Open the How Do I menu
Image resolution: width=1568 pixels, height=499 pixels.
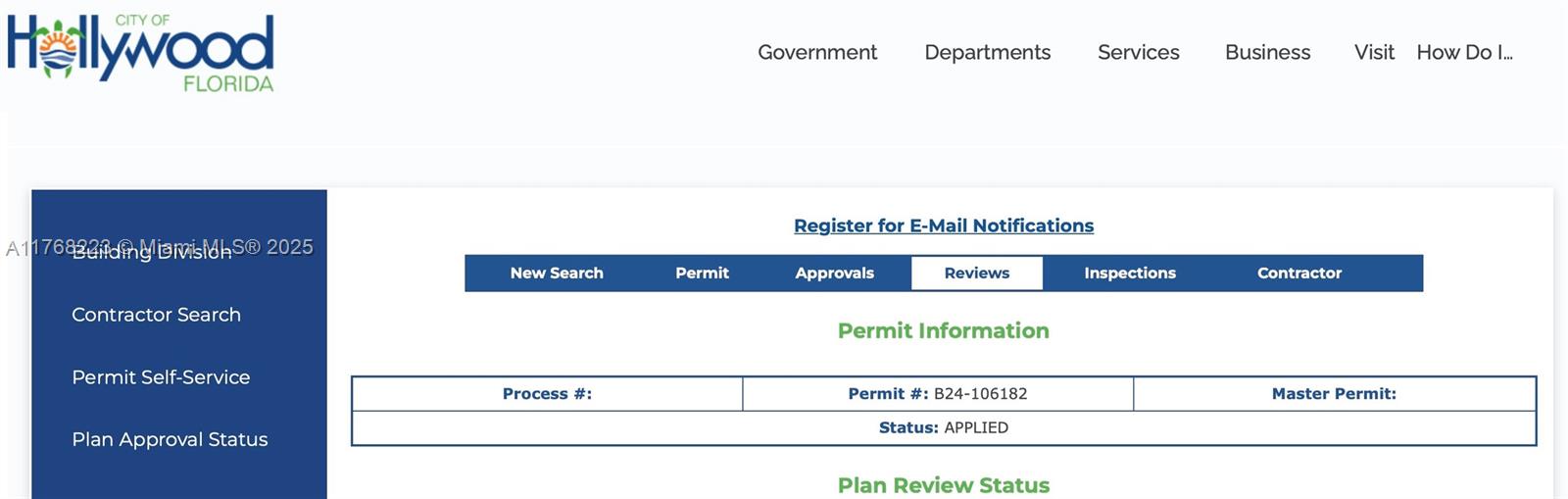1464,53
